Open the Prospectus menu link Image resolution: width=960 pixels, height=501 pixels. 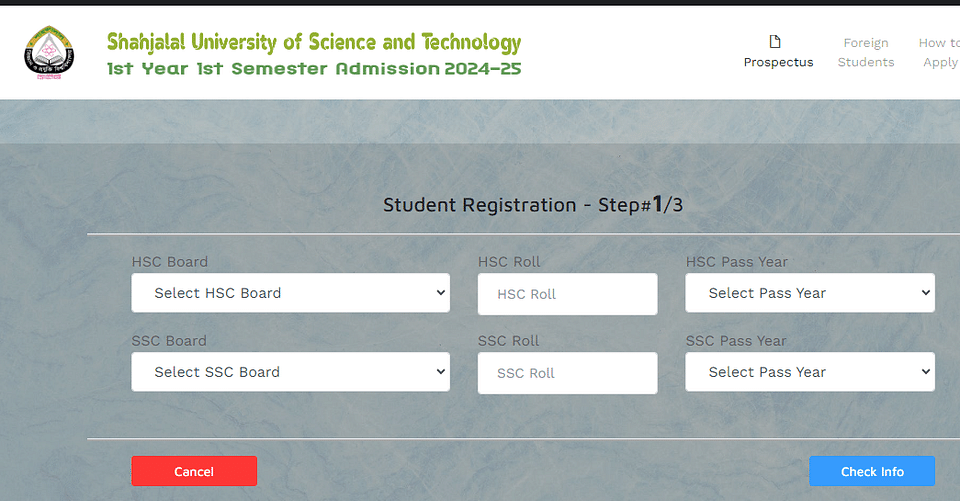click(778, 62)
